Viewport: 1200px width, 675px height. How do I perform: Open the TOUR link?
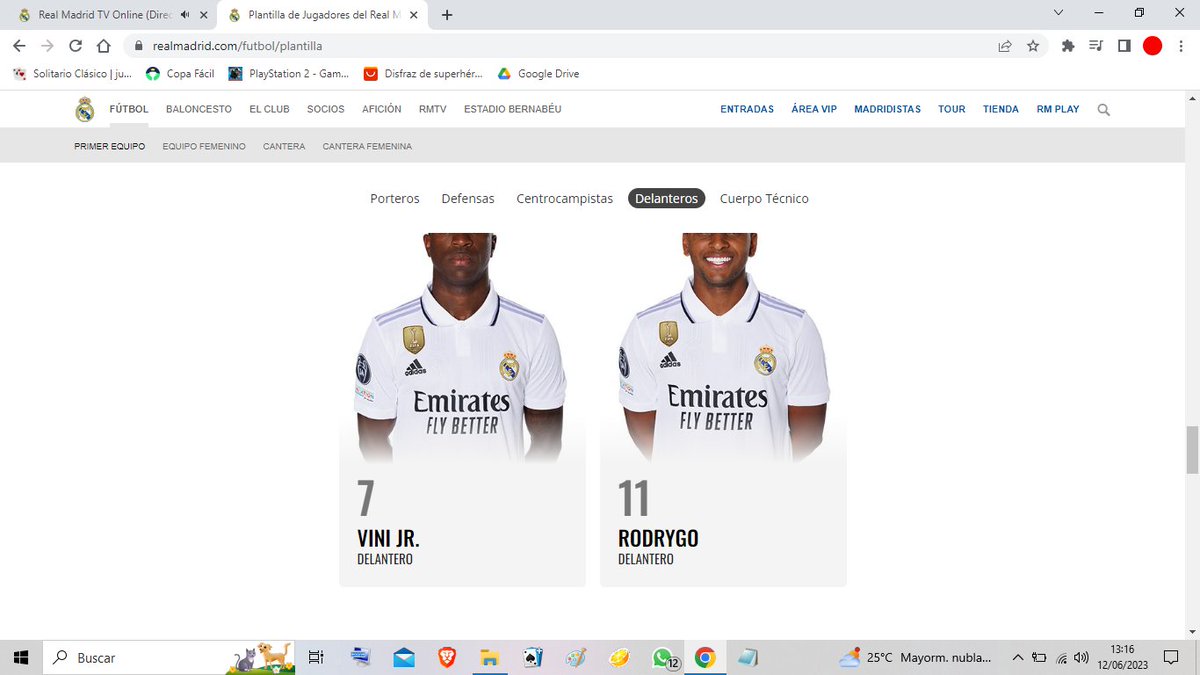pos(952,109)
